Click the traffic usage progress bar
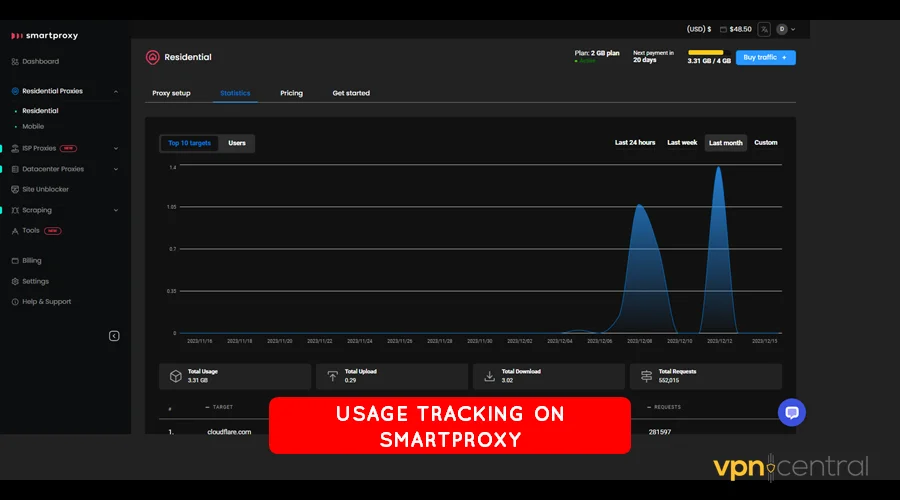 pyautogui.click(x=709, y=52)
